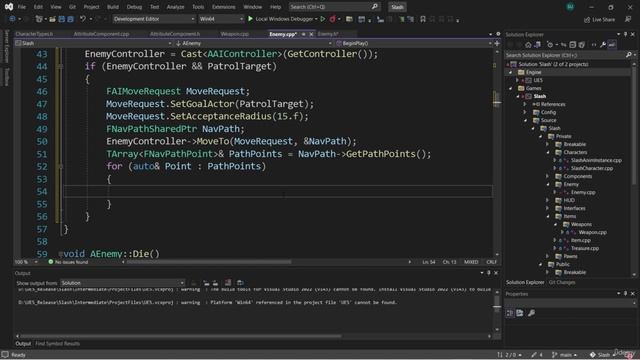Screen dimensions: 640x360
Task: Open the Build menu
Action: 113,7
